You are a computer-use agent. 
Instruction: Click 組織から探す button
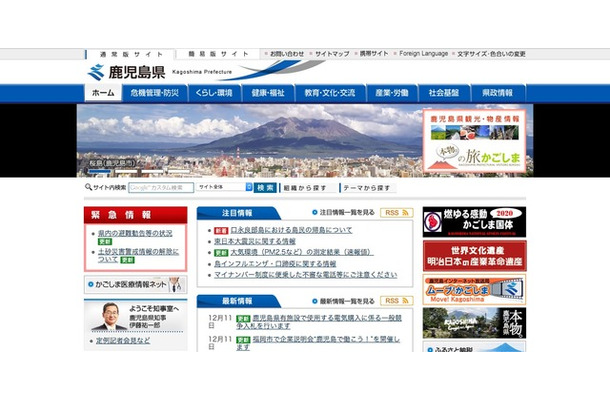pyautogui.click(x=307, y=188)
